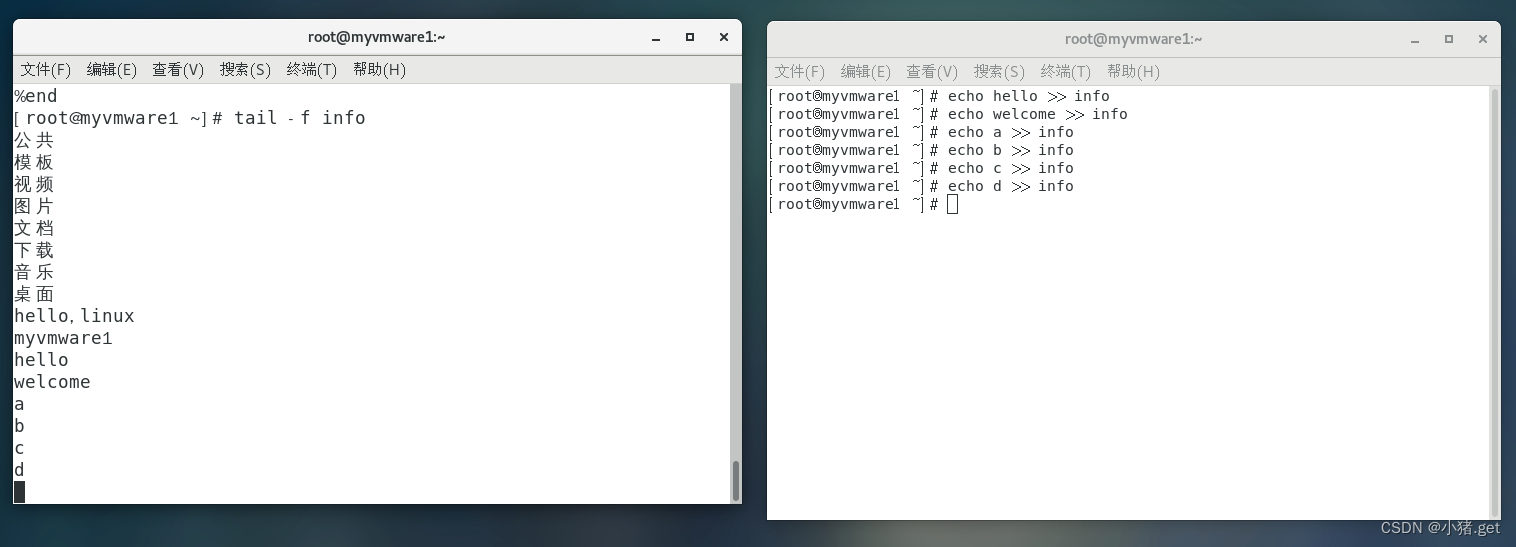Open 查看(V) menu in left terminal
This screenshot has width=1516, height=547.
tap(178, 69)
